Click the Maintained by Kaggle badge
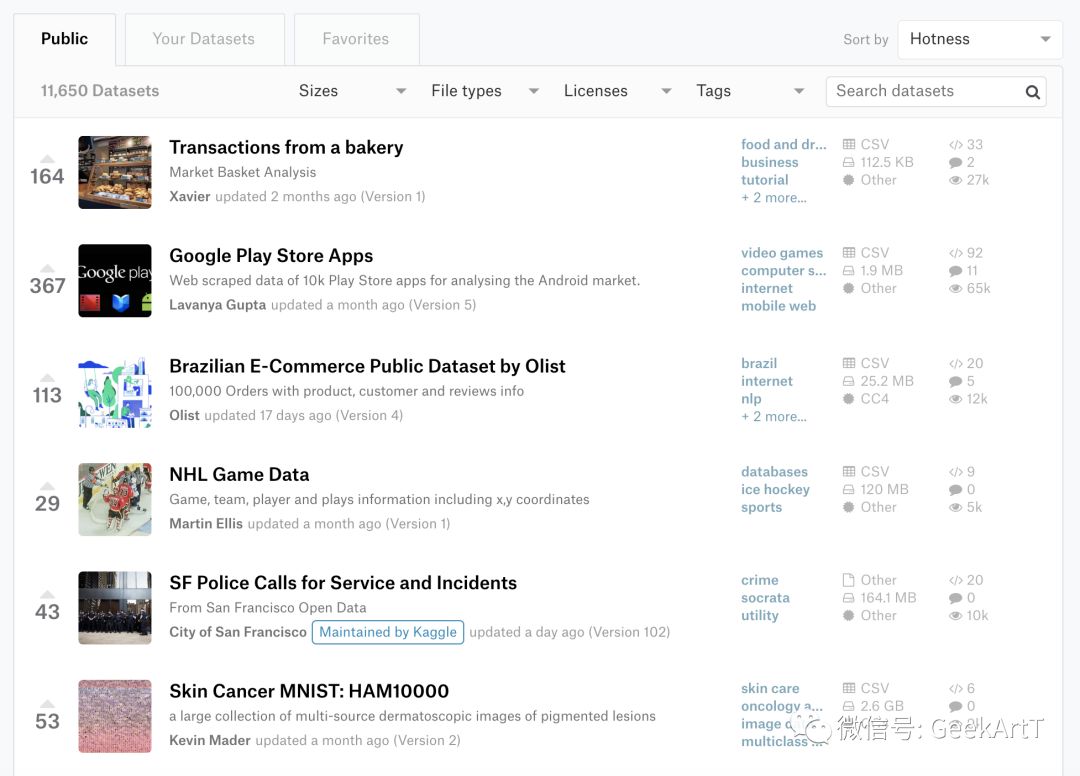The image size is (1080, 776). coord(388,632)
